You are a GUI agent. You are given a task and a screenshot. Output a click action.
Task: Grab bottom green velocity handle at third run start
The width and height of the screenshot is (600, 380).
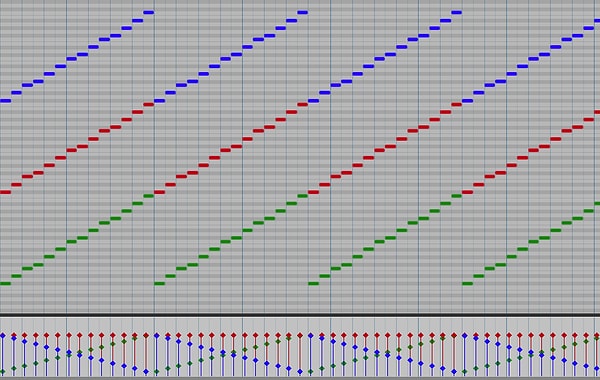pos(311,372)
